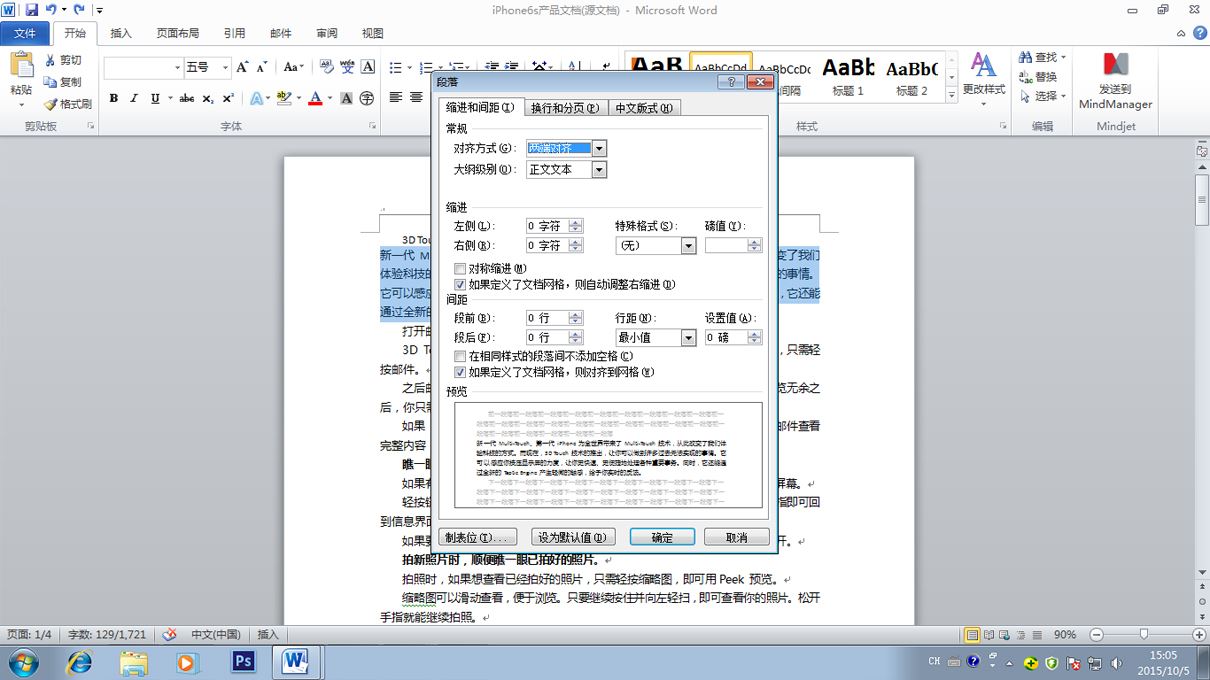Image resolution: width=1210 pixels, height=680 pixels.
Task: Increase the 段前 spacing-before spinner
Action: (575, 314)
